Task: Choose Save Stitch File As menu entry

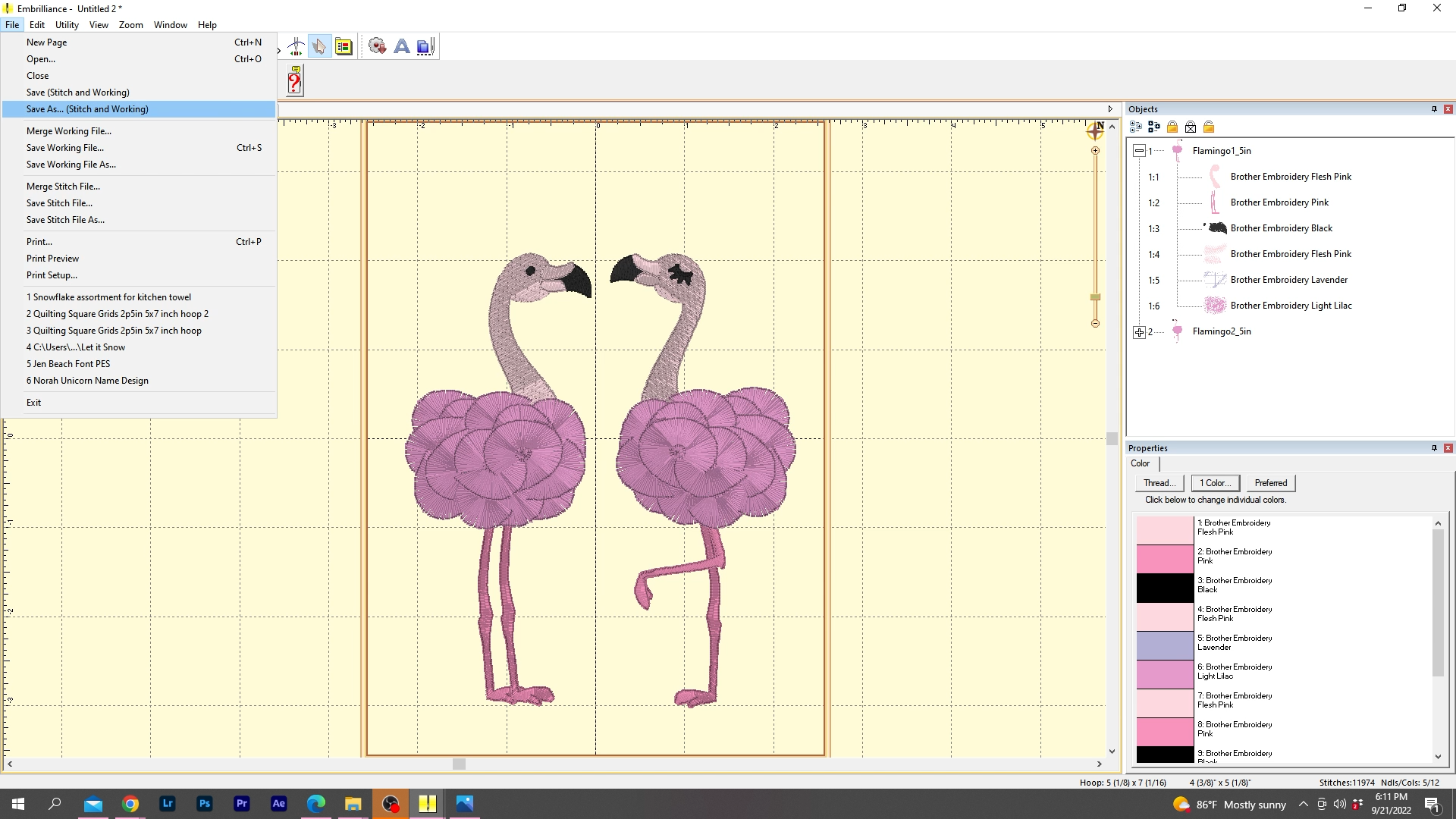Action: point(65,220)
